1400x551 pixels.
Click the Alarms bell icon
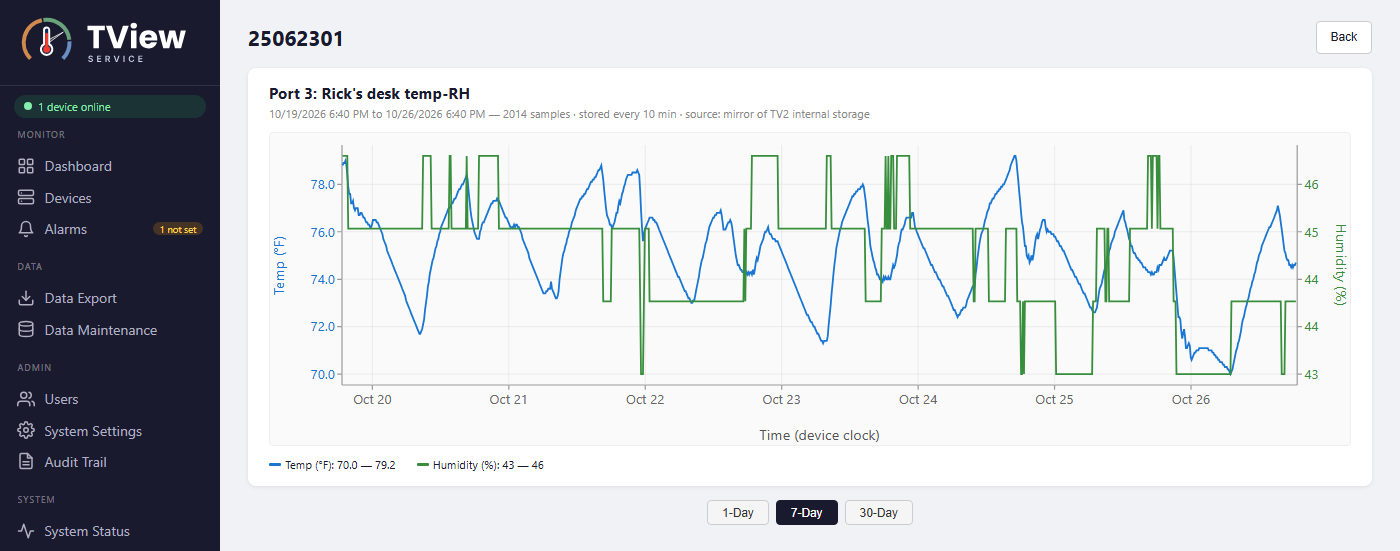[x=26, y=229]
